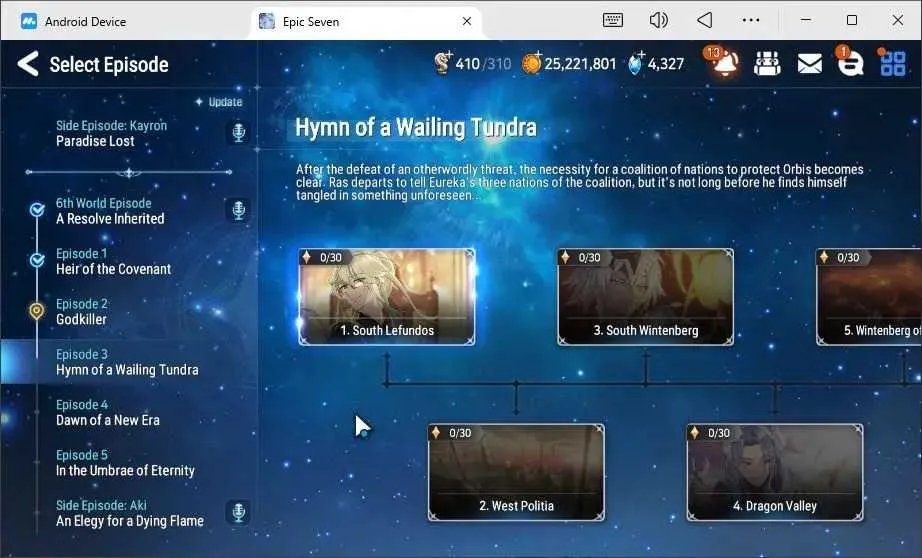Open the notification bell with 13 badge
The image size is (922, 558).
click(724, 63)
